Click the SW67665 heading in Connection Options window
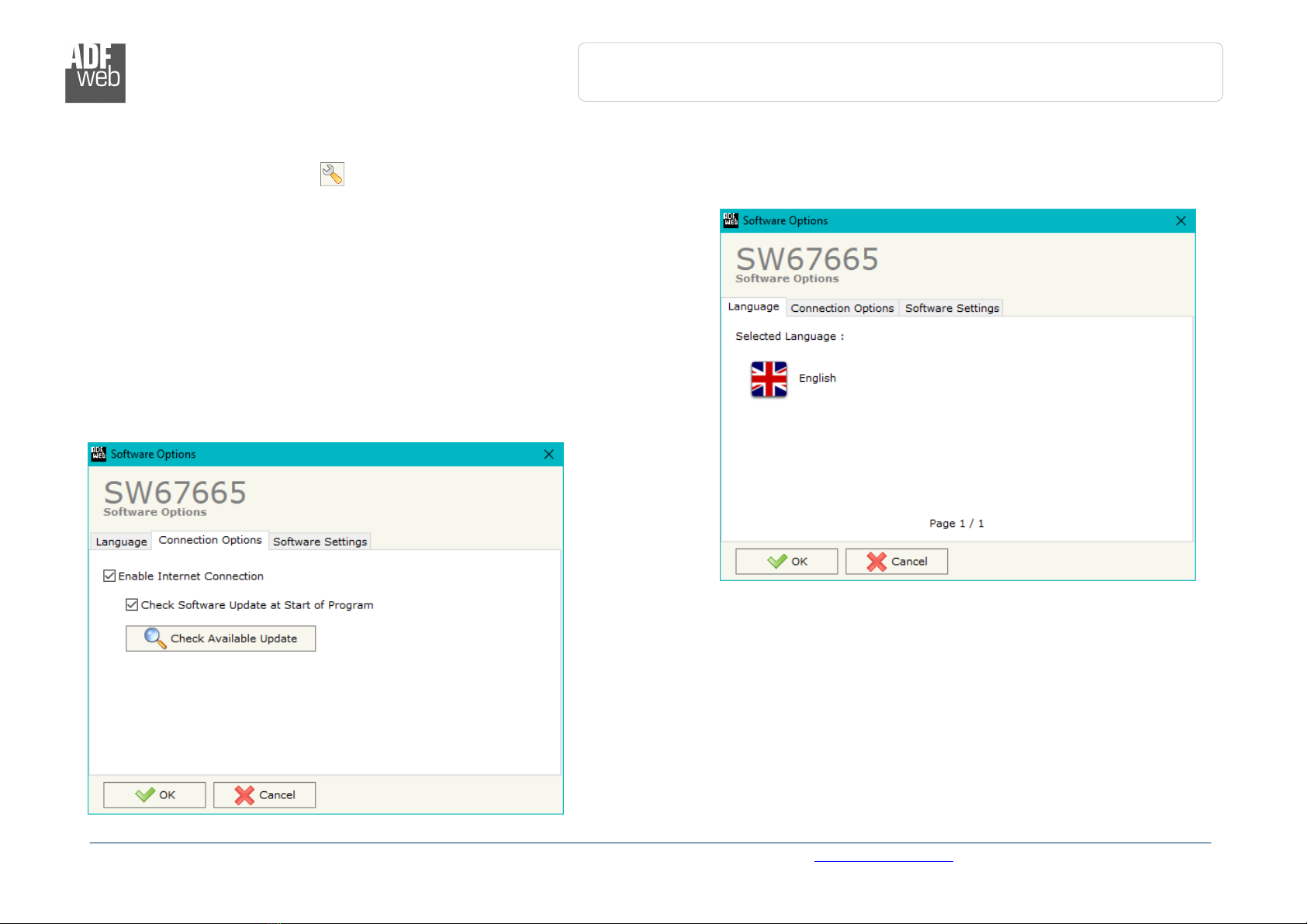This screenshot has width=1307, height=924. coord(175,493)
